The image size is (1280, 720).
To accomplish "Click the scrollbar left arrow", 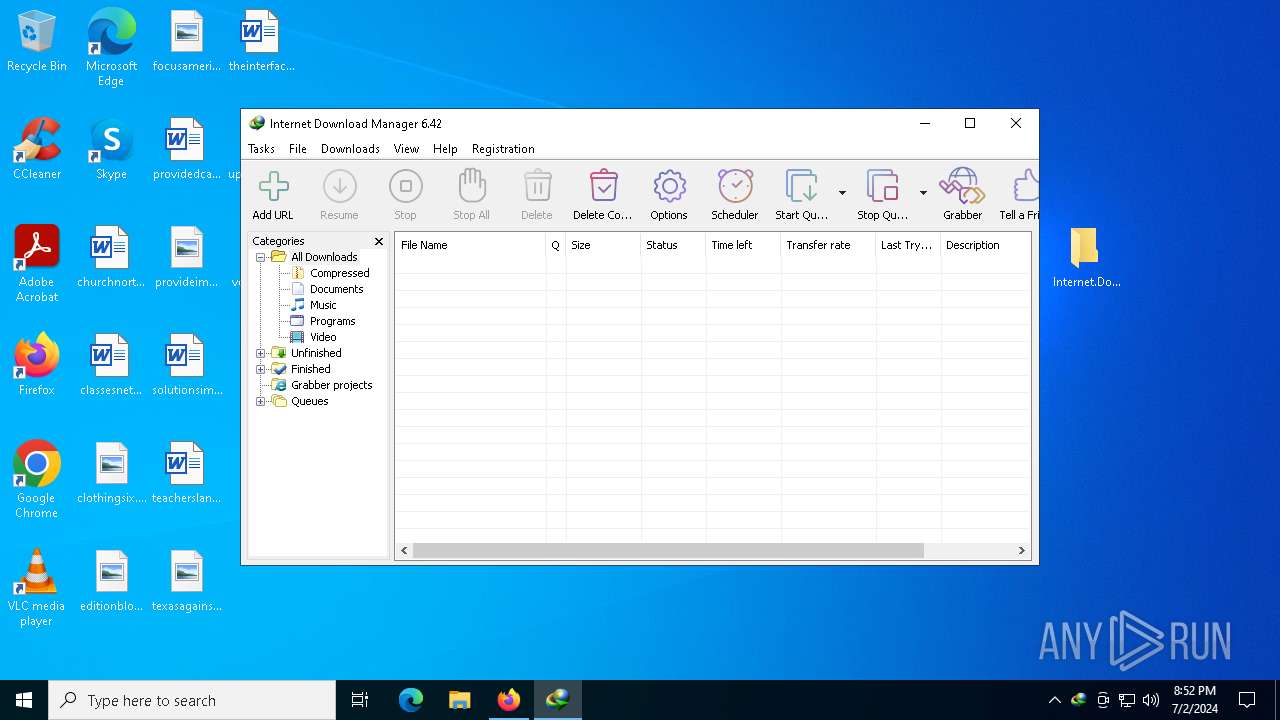I will click(x=404, y=551).
